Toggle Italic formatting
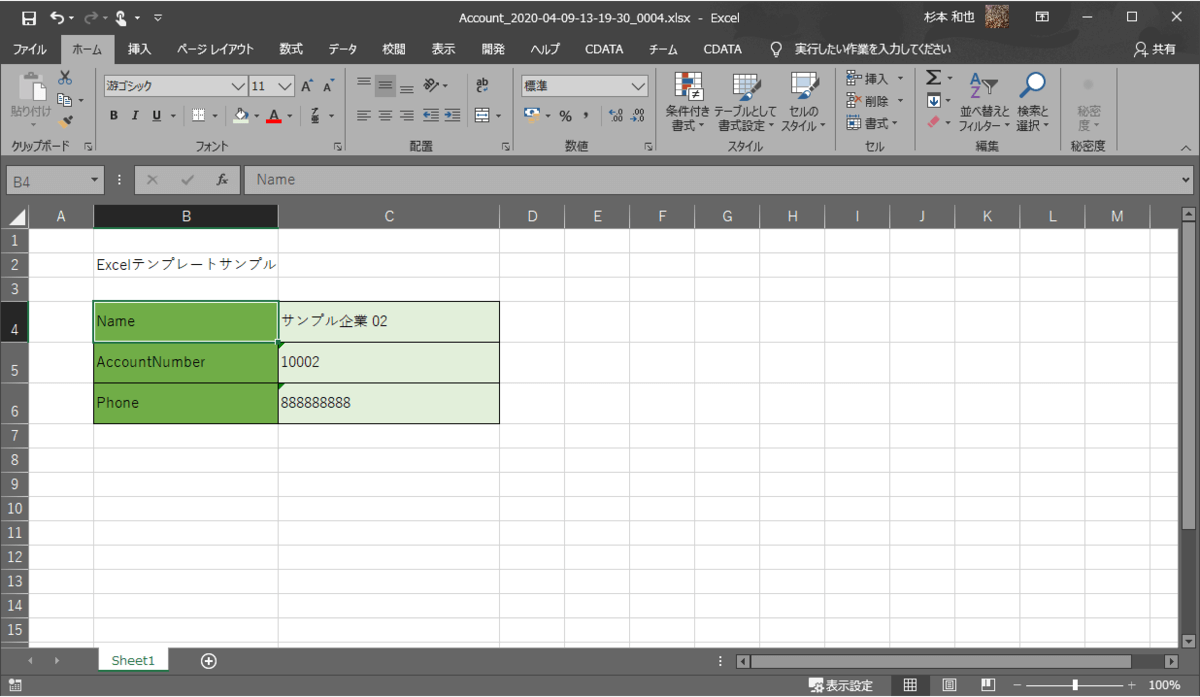Viewport: 1200px width, 697px height. click(x=135, y=116)
